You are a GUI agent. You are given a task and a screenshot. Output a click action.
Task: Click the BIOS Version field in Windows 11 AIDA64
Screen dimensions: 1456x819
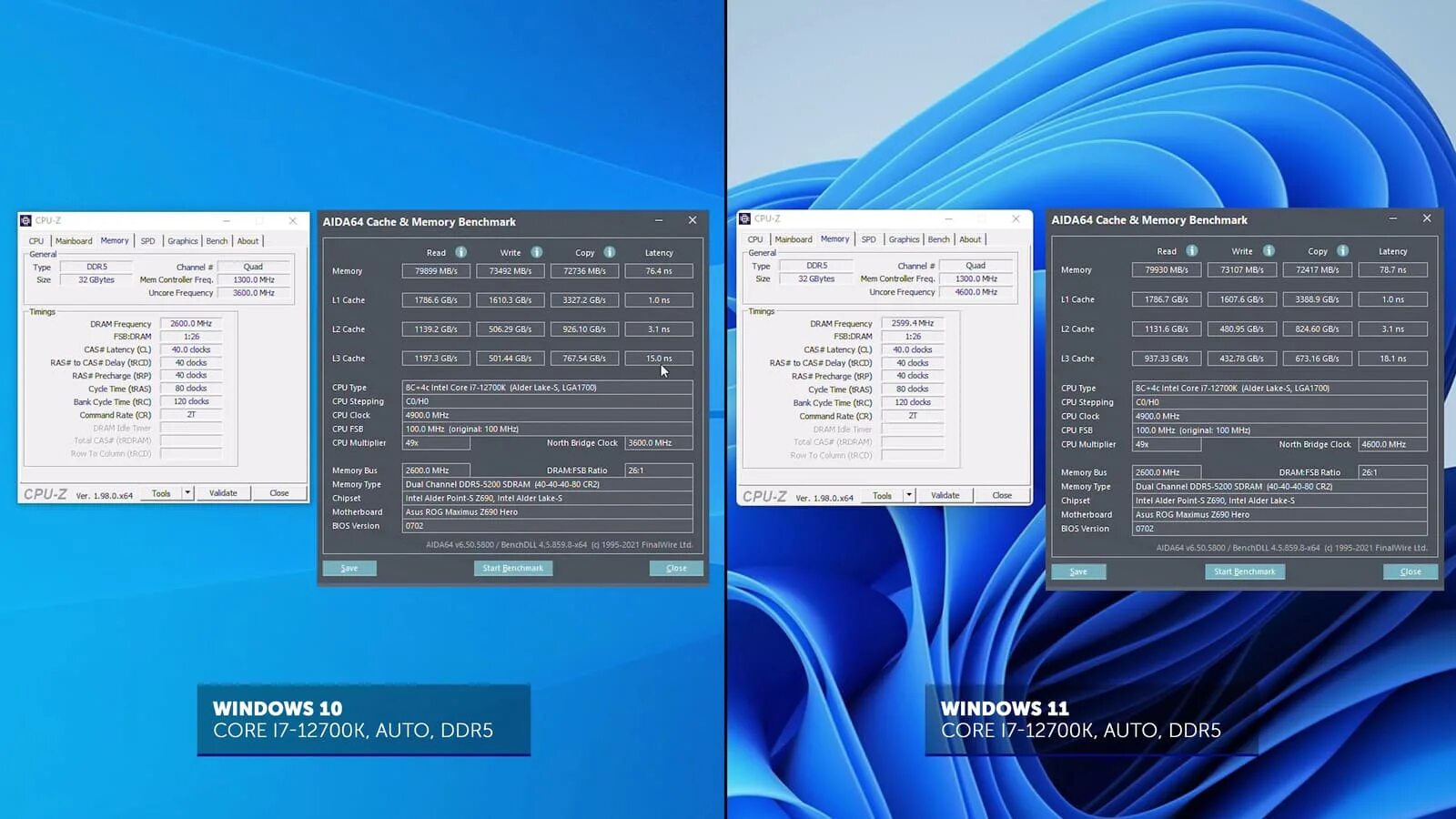1279,528
